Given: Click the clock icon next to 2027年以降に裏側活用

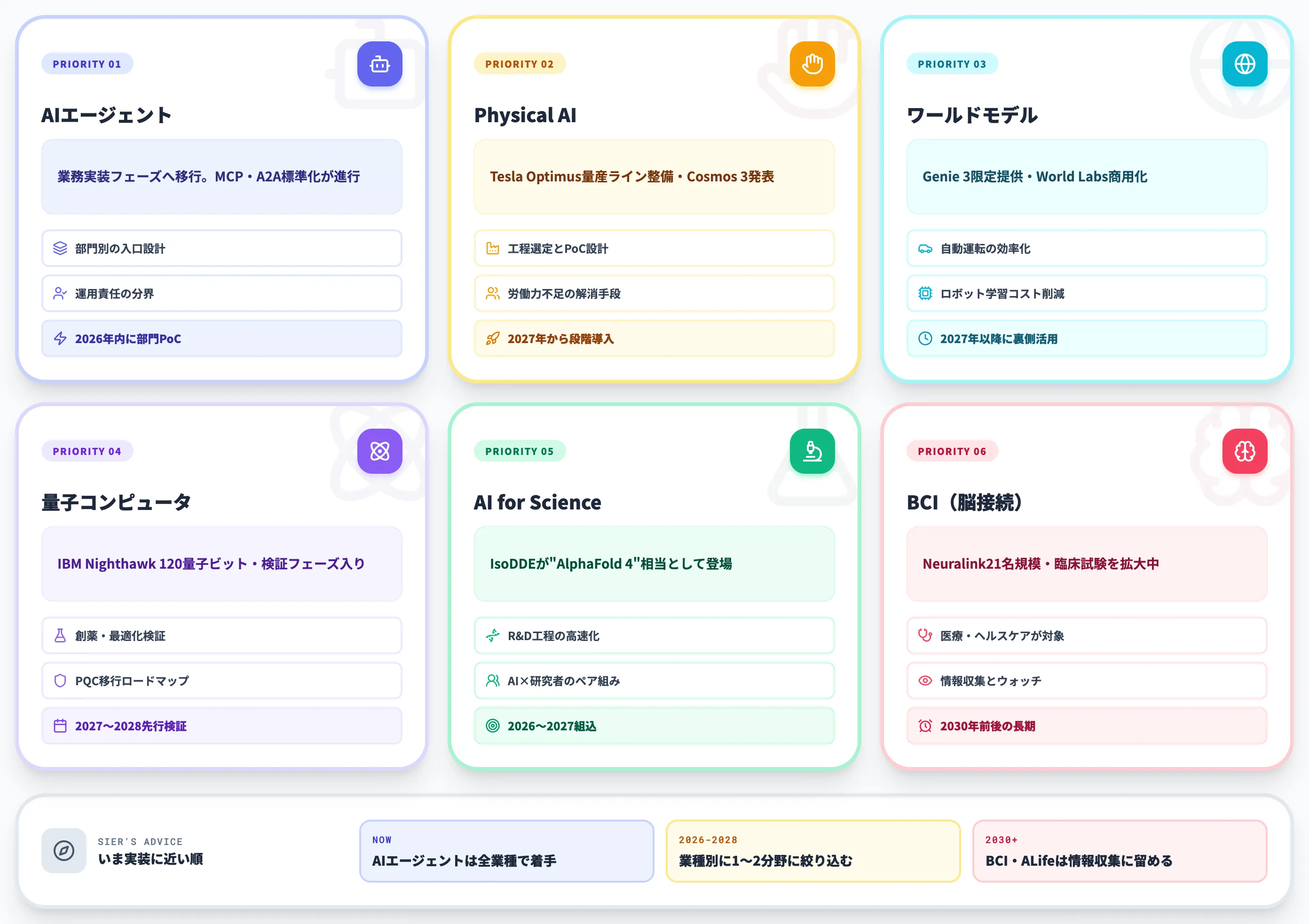Looking at the screenshot, I should (x=925, y=338).
